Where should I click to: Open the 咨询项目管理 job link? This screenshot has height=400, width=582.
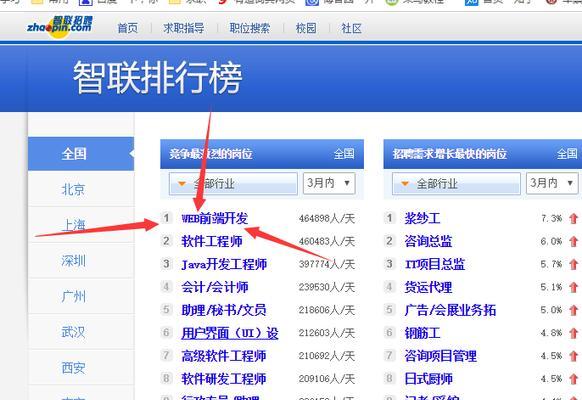(x=441, y=356)
